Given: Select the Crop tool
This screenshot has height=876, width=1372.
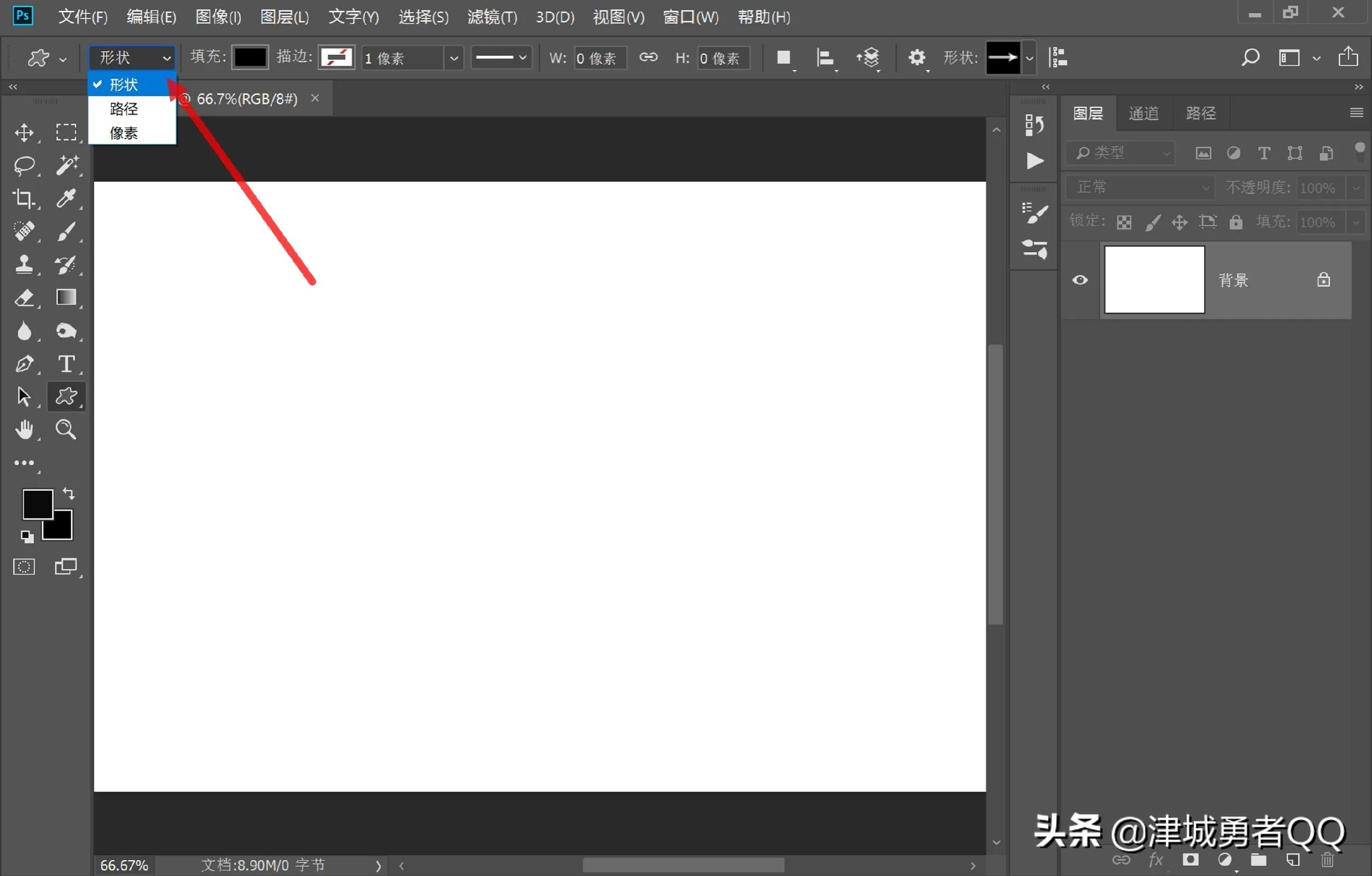Looking at the screenshot, I should click(25, 199).
